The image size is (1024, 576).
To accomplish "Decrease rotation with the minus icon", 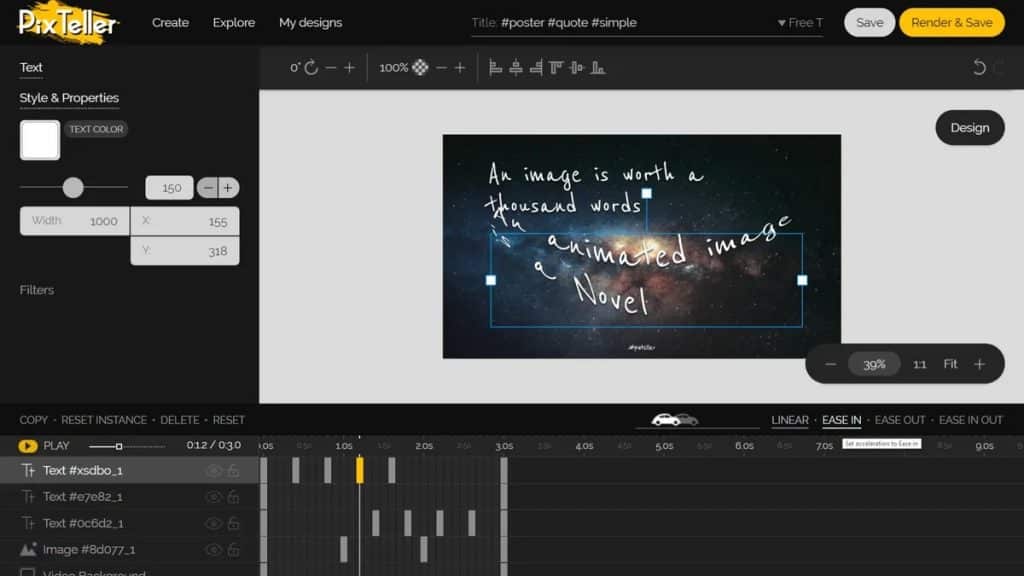I will pyautogui.click(x=330, y=67).
